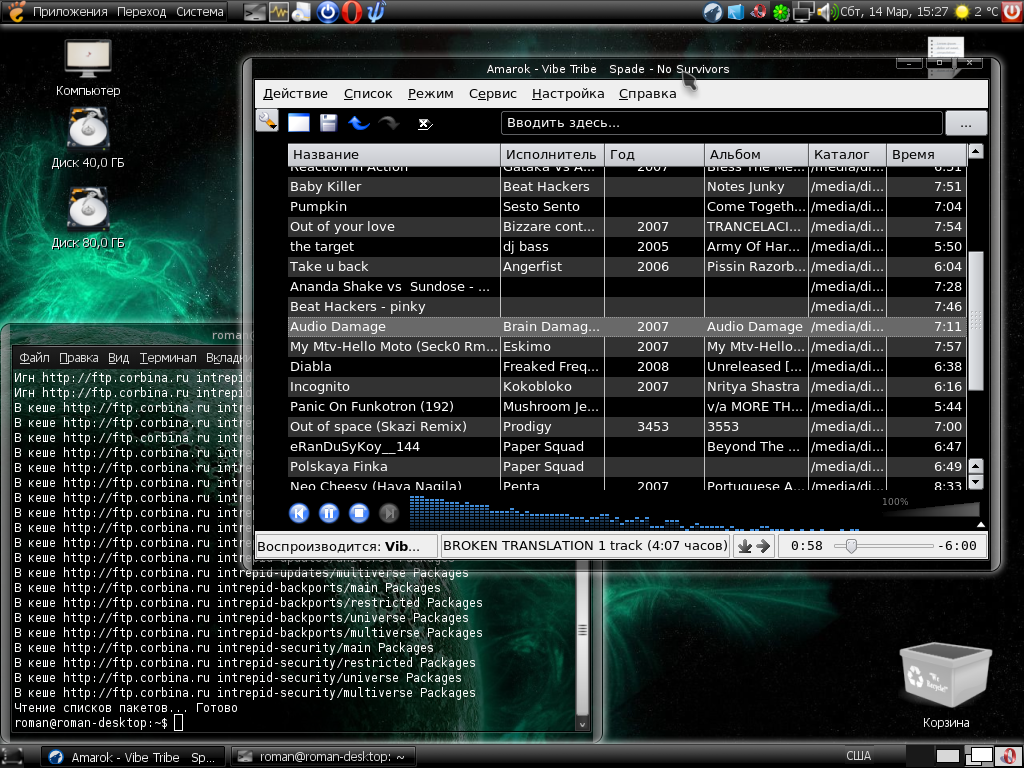Select the 'Incognito' track by Kokobloko
1024x768 pixels.
pos(627,387)
